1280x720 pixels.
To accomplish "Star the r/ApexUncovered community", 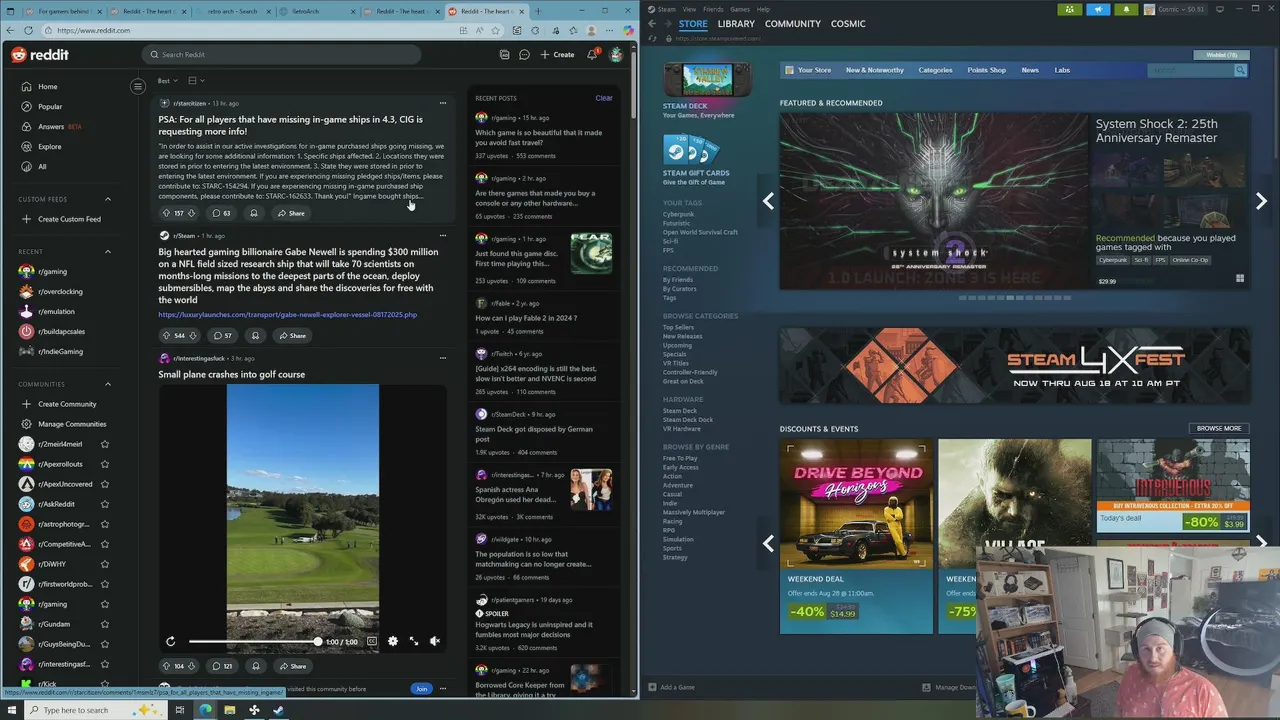I will 105,484.
